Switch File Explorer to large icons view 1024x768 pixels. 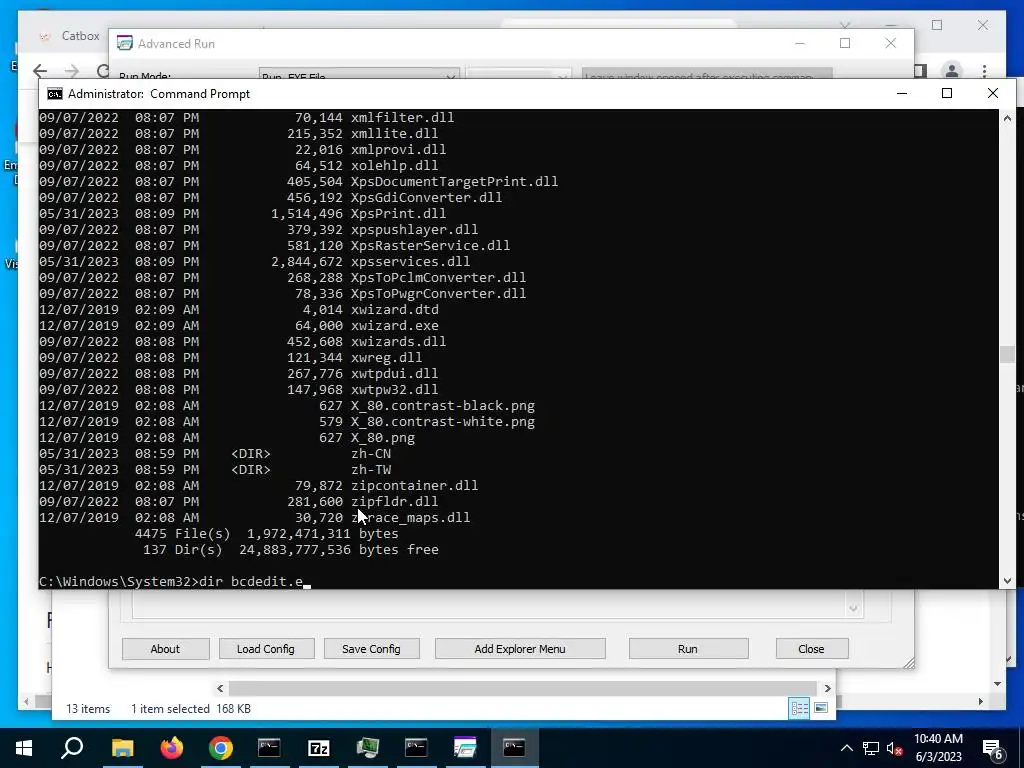tap(821, 709)
